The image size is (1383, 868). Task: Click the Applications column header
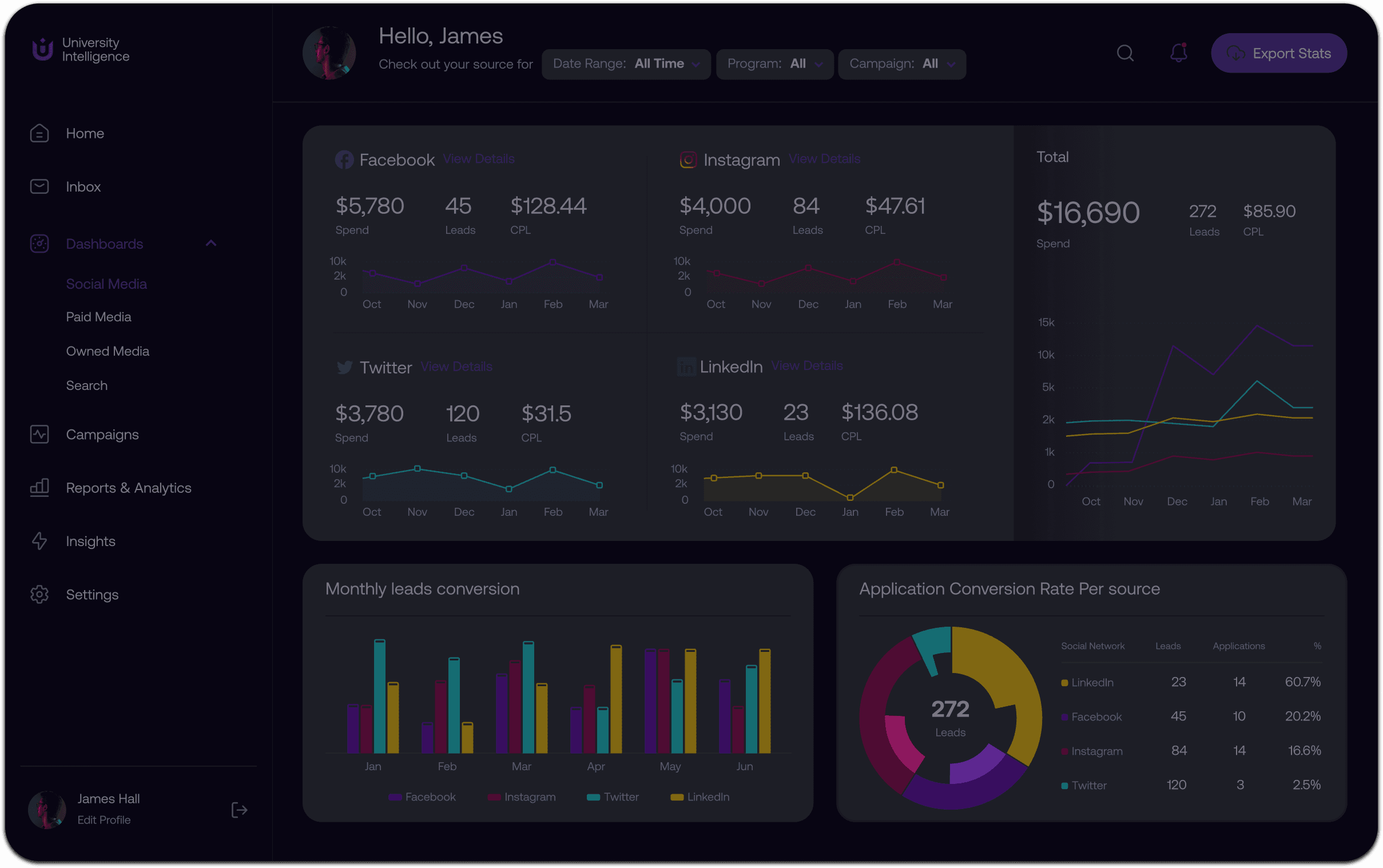pyautogui.click(x=1238, y=646)
